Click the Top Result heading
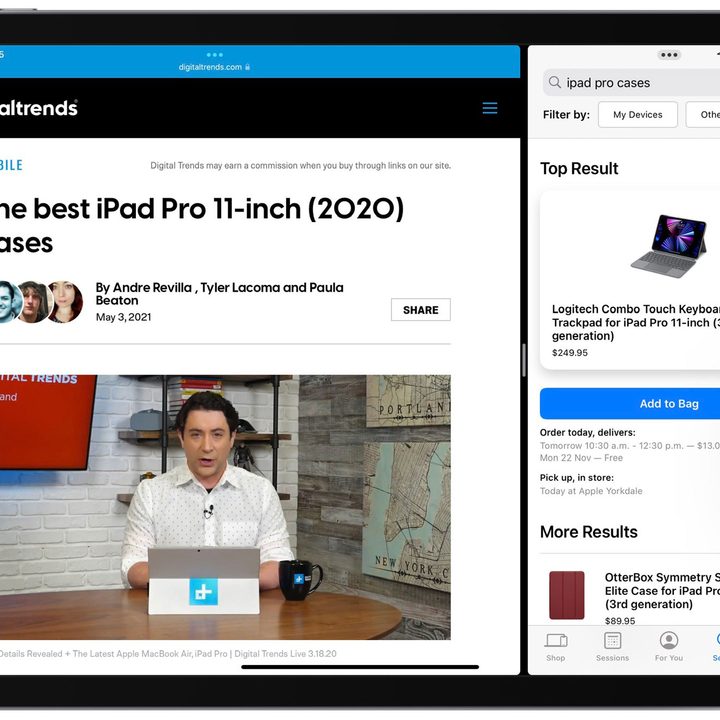Image resolution: width=720 pixels, height=720 pixels. point(579,169)
